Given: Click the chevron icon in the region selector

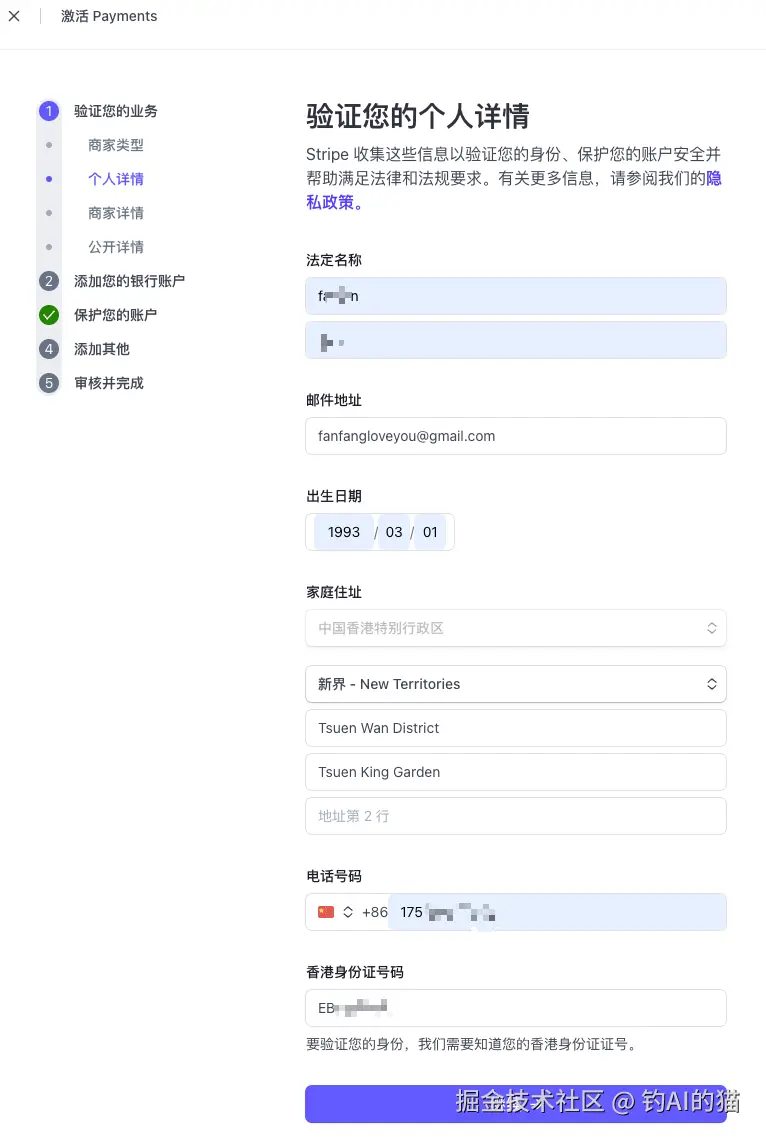Looking at the screenshot, I should (712, 628).
